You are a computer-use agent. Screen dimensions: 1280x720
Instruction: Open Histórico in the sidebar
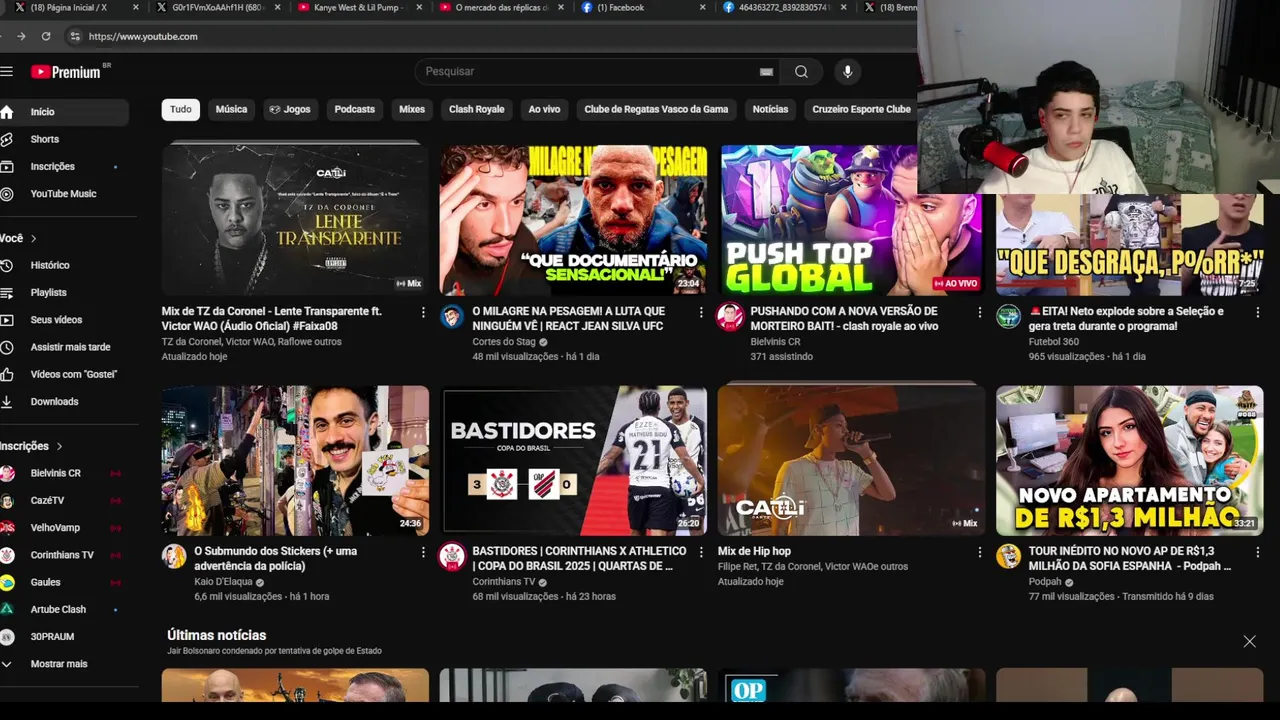click(64, 265)
